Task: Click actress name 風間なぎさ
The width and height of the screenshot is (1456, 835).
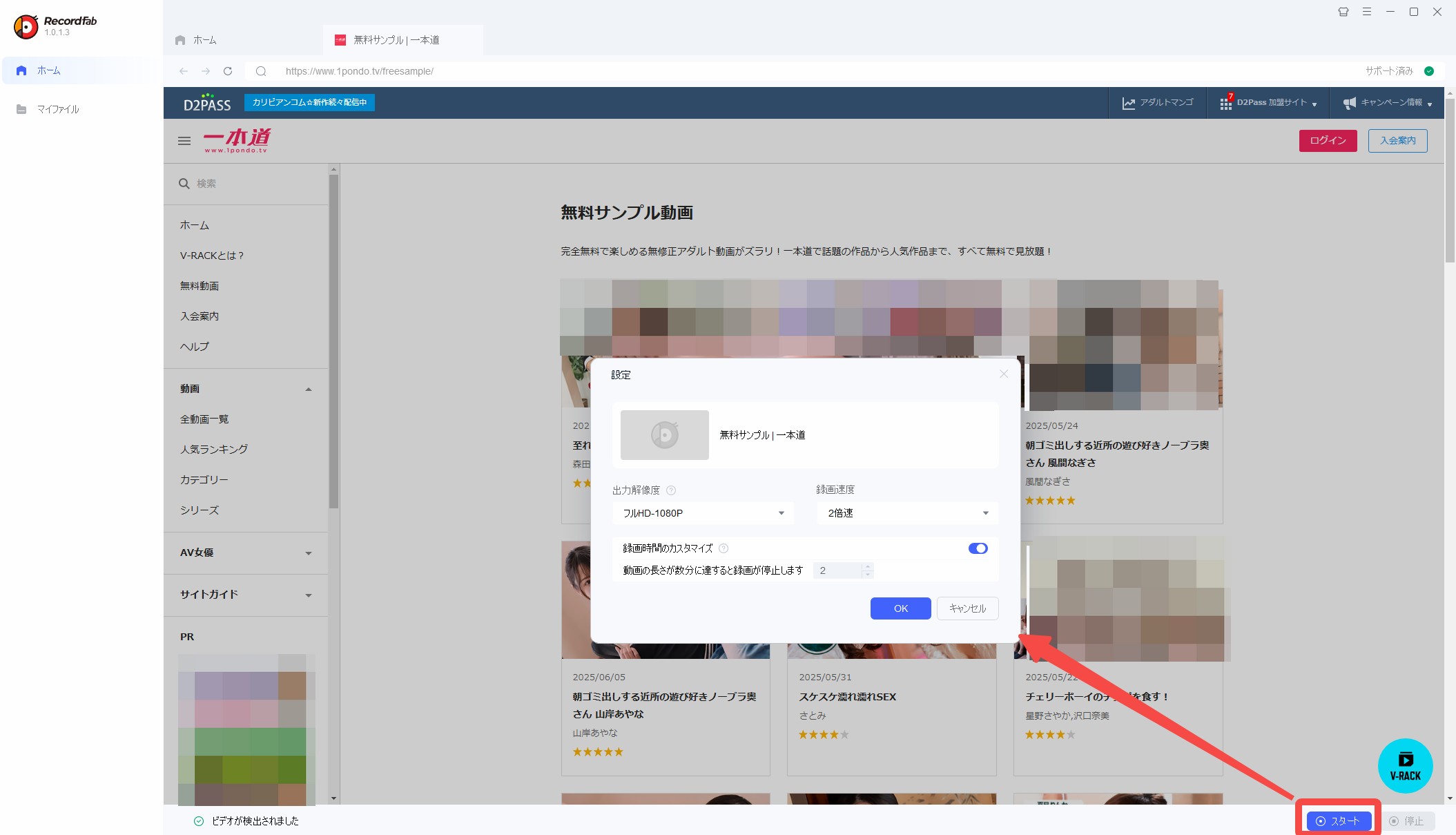Action: [1048, 481]
